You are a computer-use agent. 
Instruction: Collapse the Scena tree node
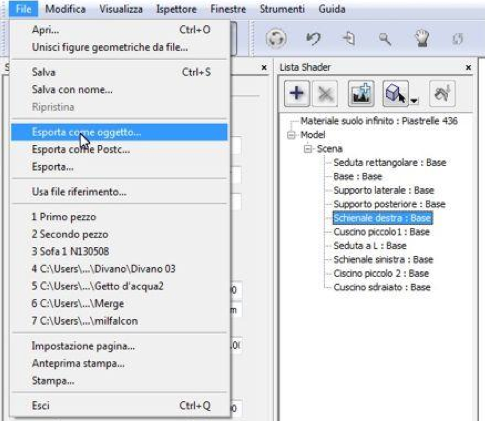tap(307, 149)
